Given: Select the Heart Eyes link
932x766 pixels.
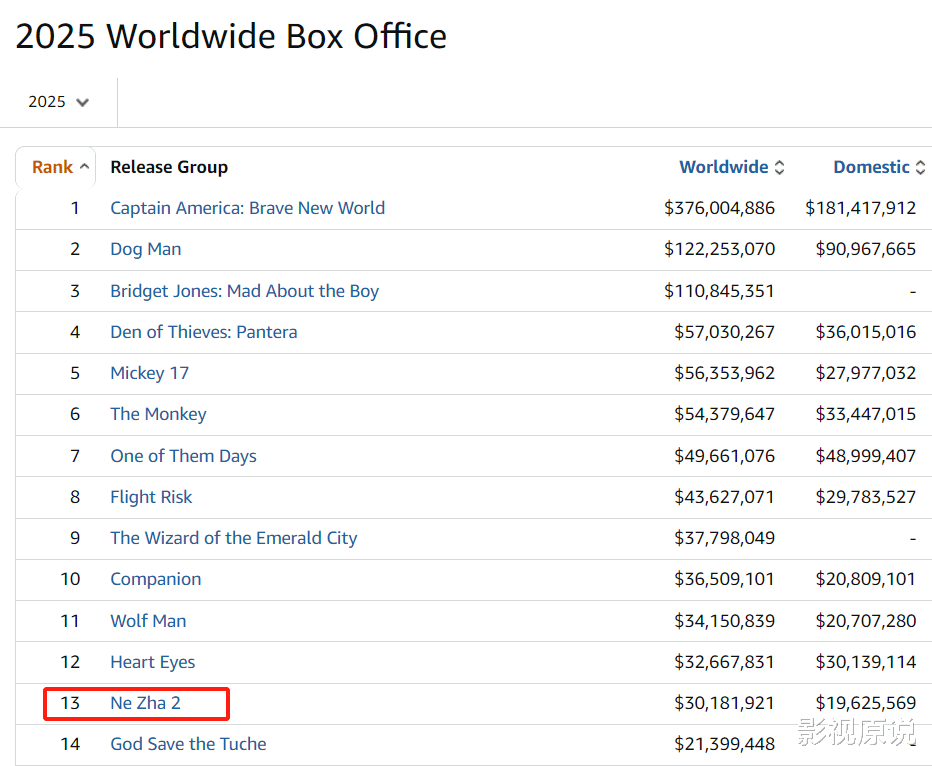Looking at the screenshot, I should click(x=152, y=662).
